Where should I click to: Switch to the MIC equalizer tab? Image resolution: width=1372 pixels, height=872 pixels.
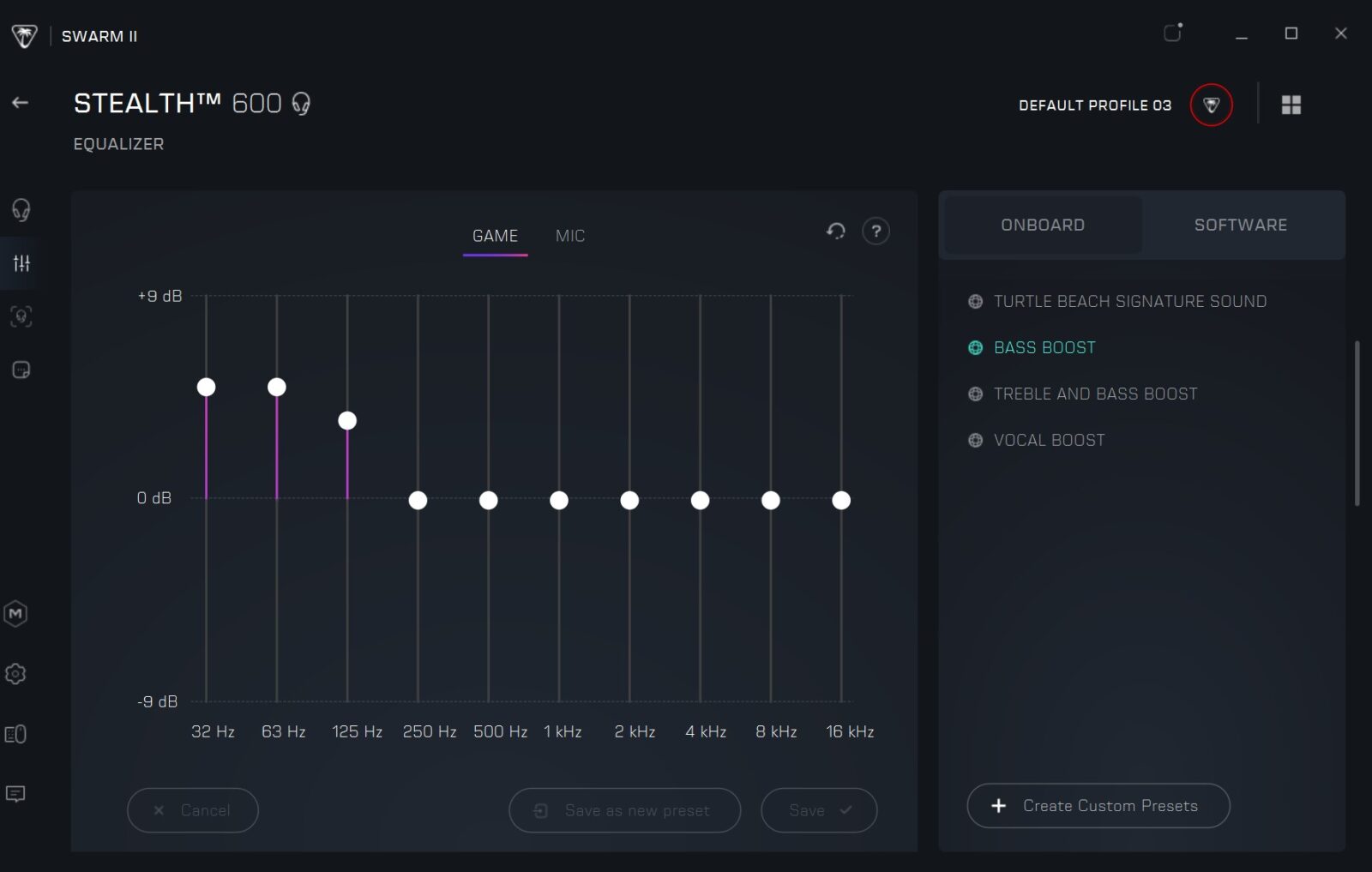pos(570,236)
